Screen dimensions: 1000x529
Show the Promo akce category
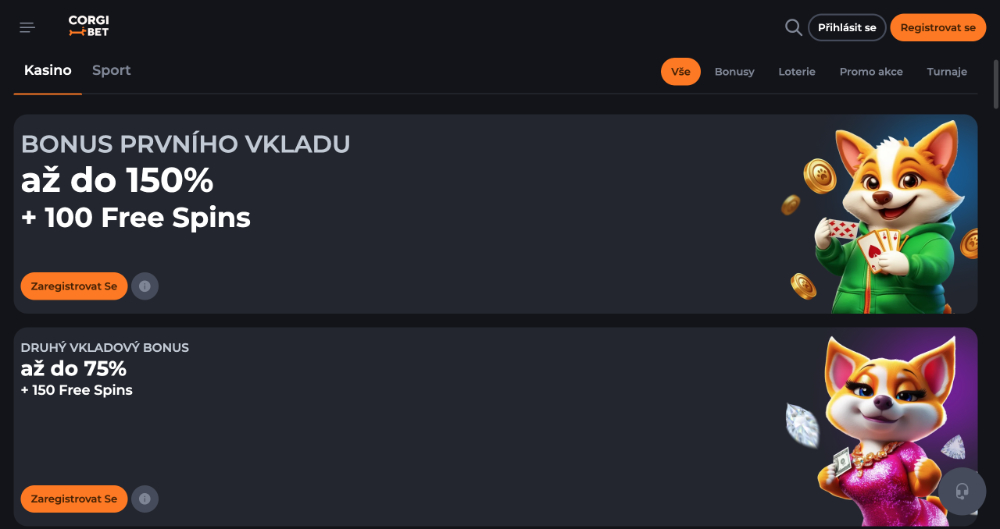point(871,72)
